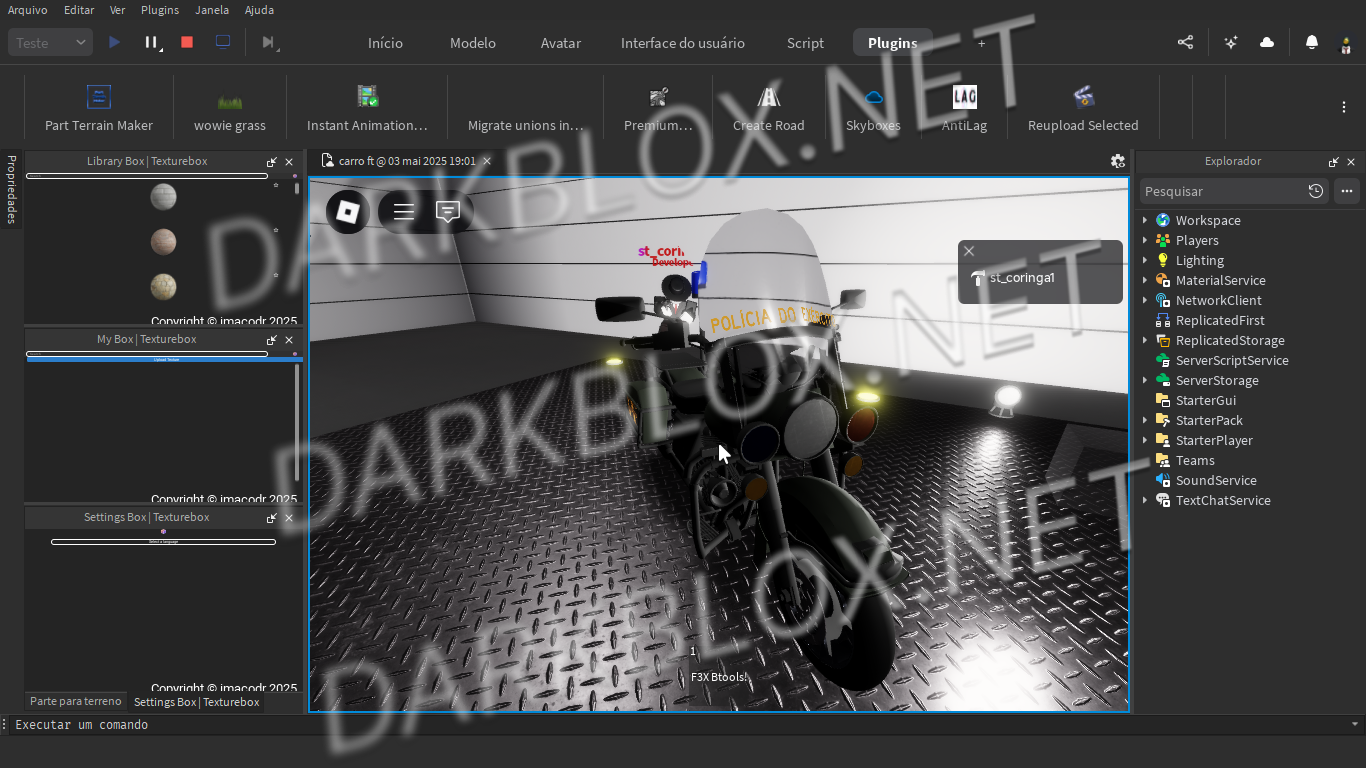Expand the MaterialService node
The width and height of the screenshot is (1366, 768).
[1145, 280]
